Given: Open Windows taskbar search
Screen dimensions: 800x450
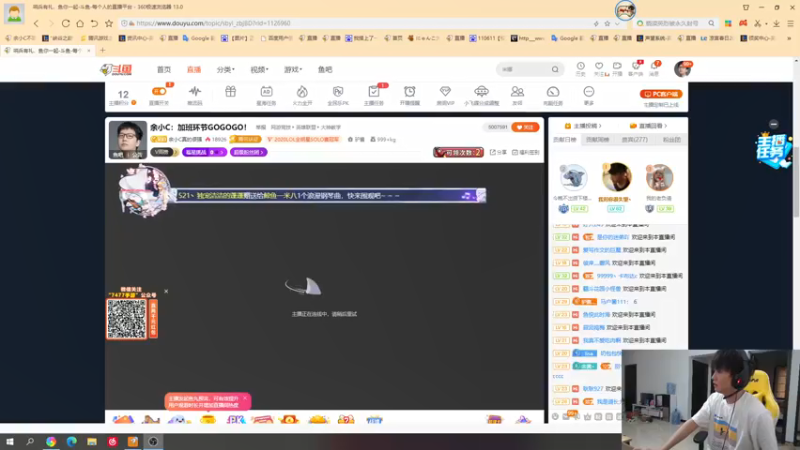Looking at the screenshot, I should [x=30, y=441].
